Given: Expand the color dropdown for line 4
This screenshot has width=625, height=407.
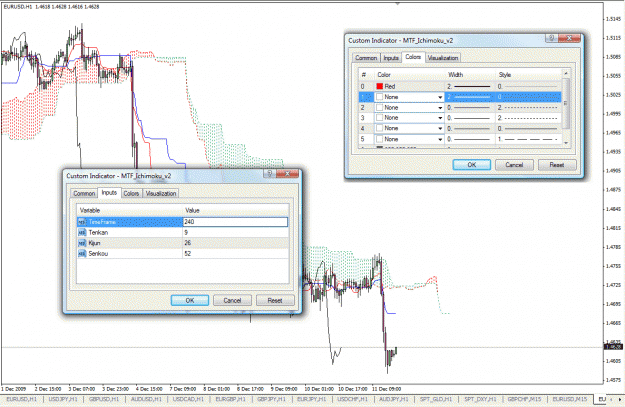Looking at the screenshot, I should (440, 128).
